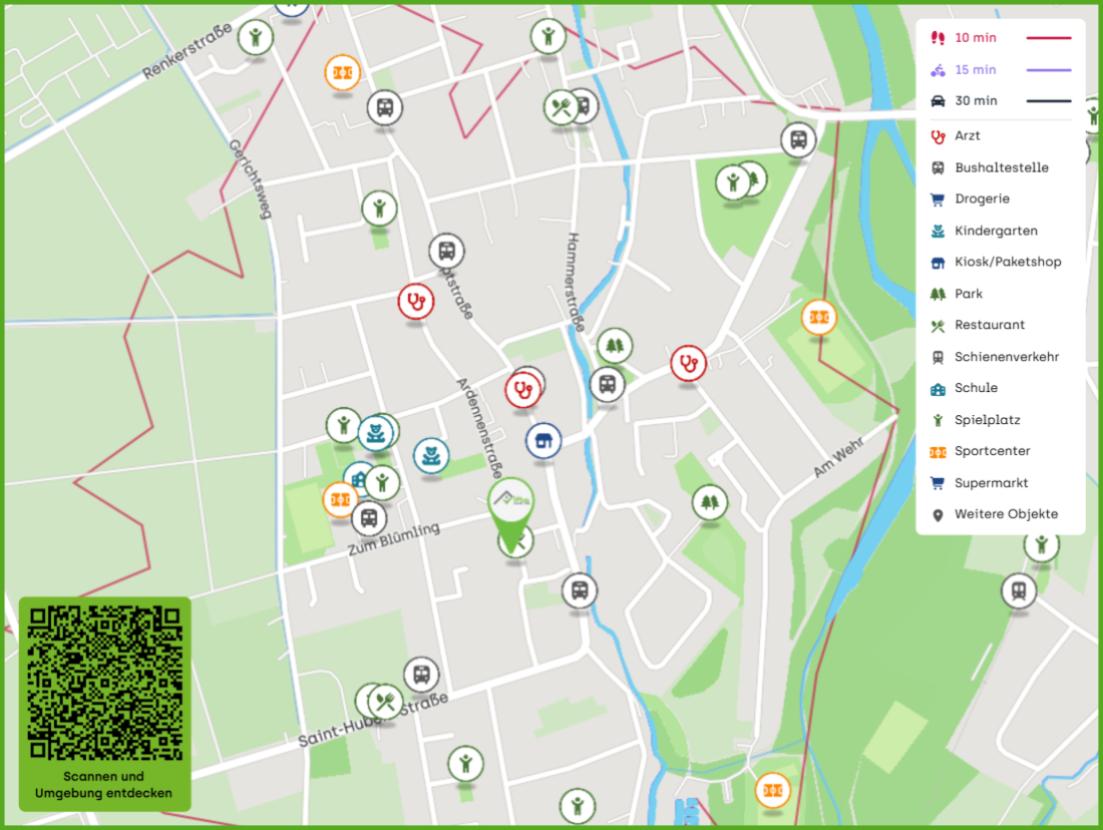Click the Renkerstraße street label
Screen dimensions: 1103x830
[x=187, y=51]
